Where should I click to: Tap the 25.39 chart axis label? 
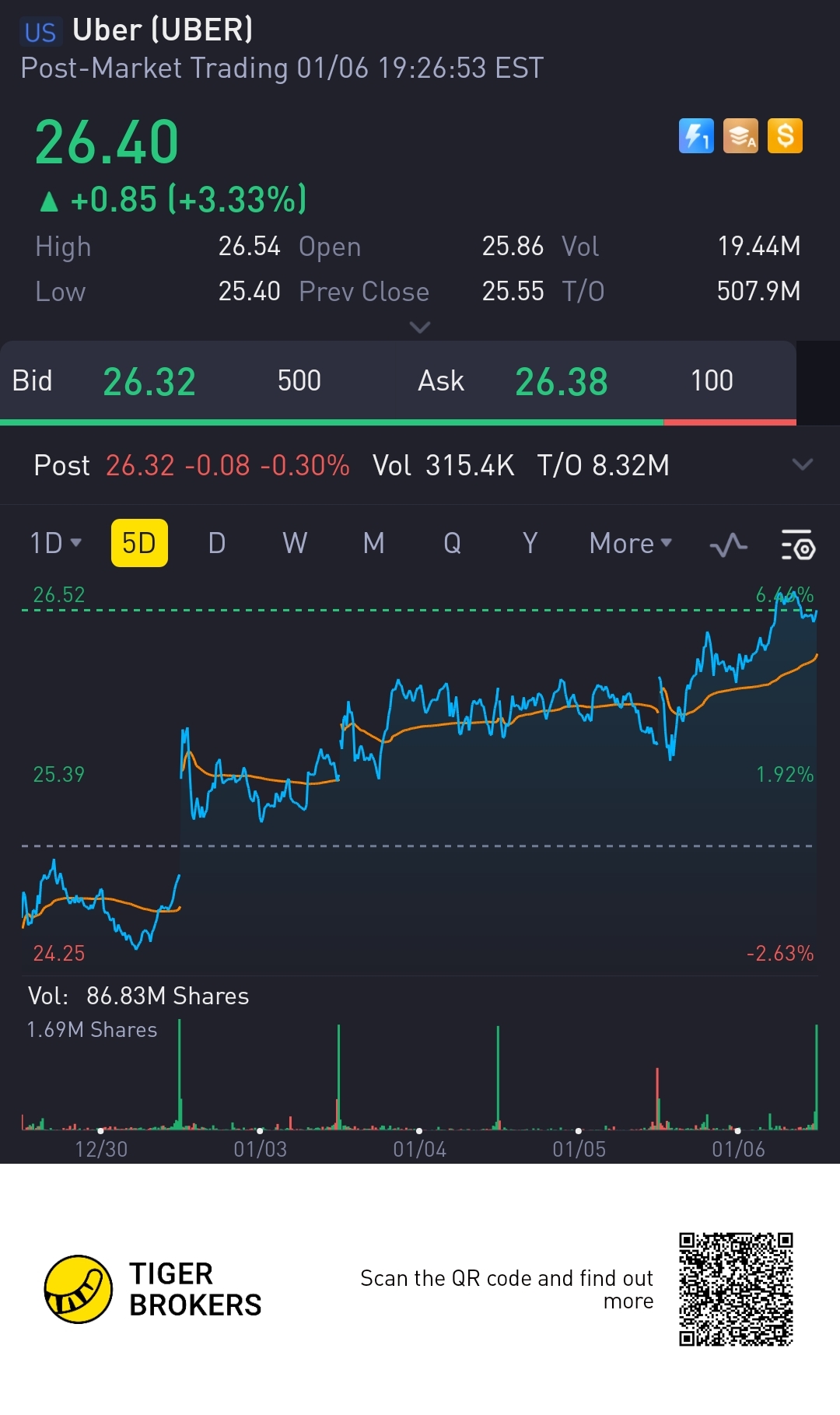tap(59, 775)
